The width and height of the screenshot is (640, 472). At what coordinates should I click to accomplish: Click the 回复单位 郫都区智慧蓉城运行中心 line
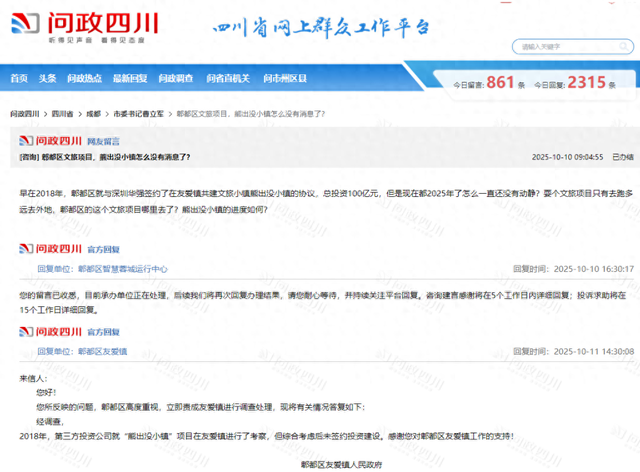point(102,269)
